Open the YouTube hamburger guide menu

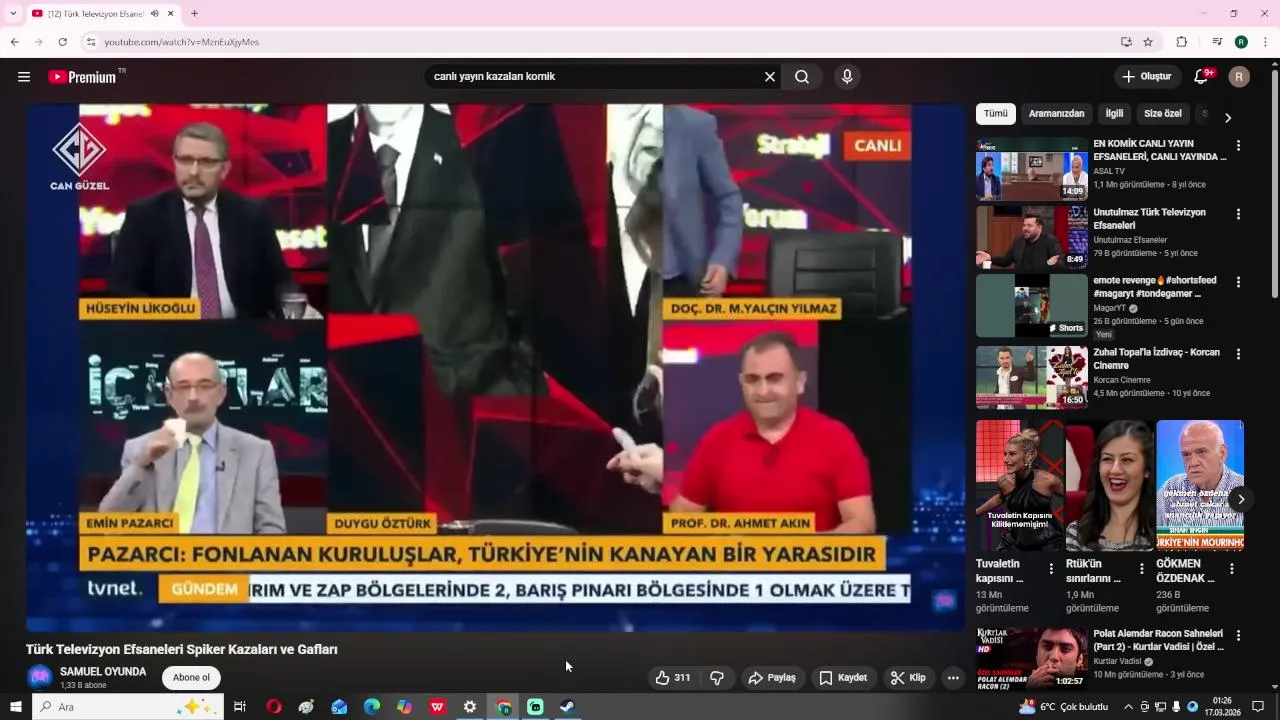[x=24, y=77]
